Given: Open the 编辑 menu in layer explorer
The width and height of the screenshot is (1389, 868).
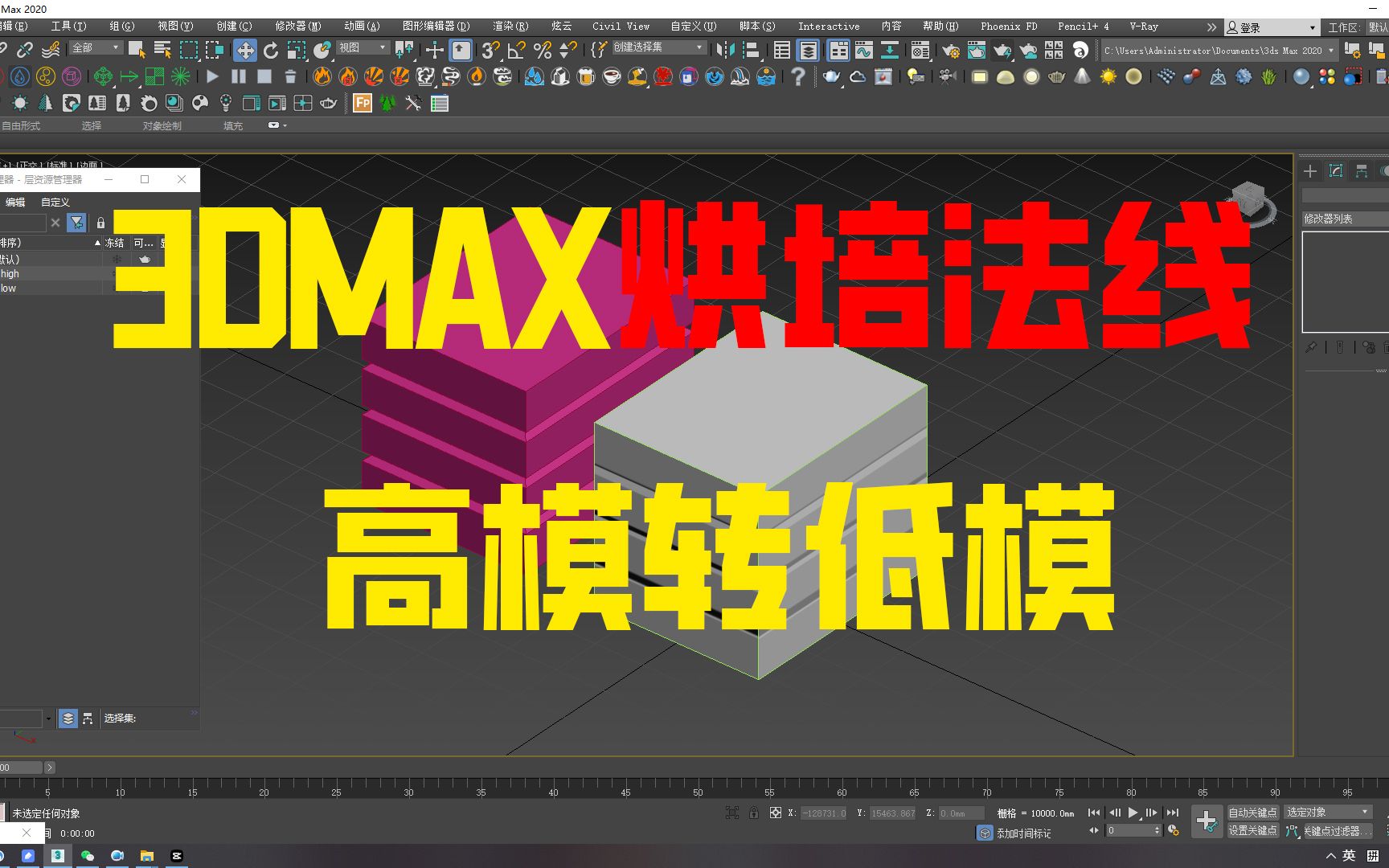Looking at the screenshot, I should pyautogui.click(x=14, y=202).
